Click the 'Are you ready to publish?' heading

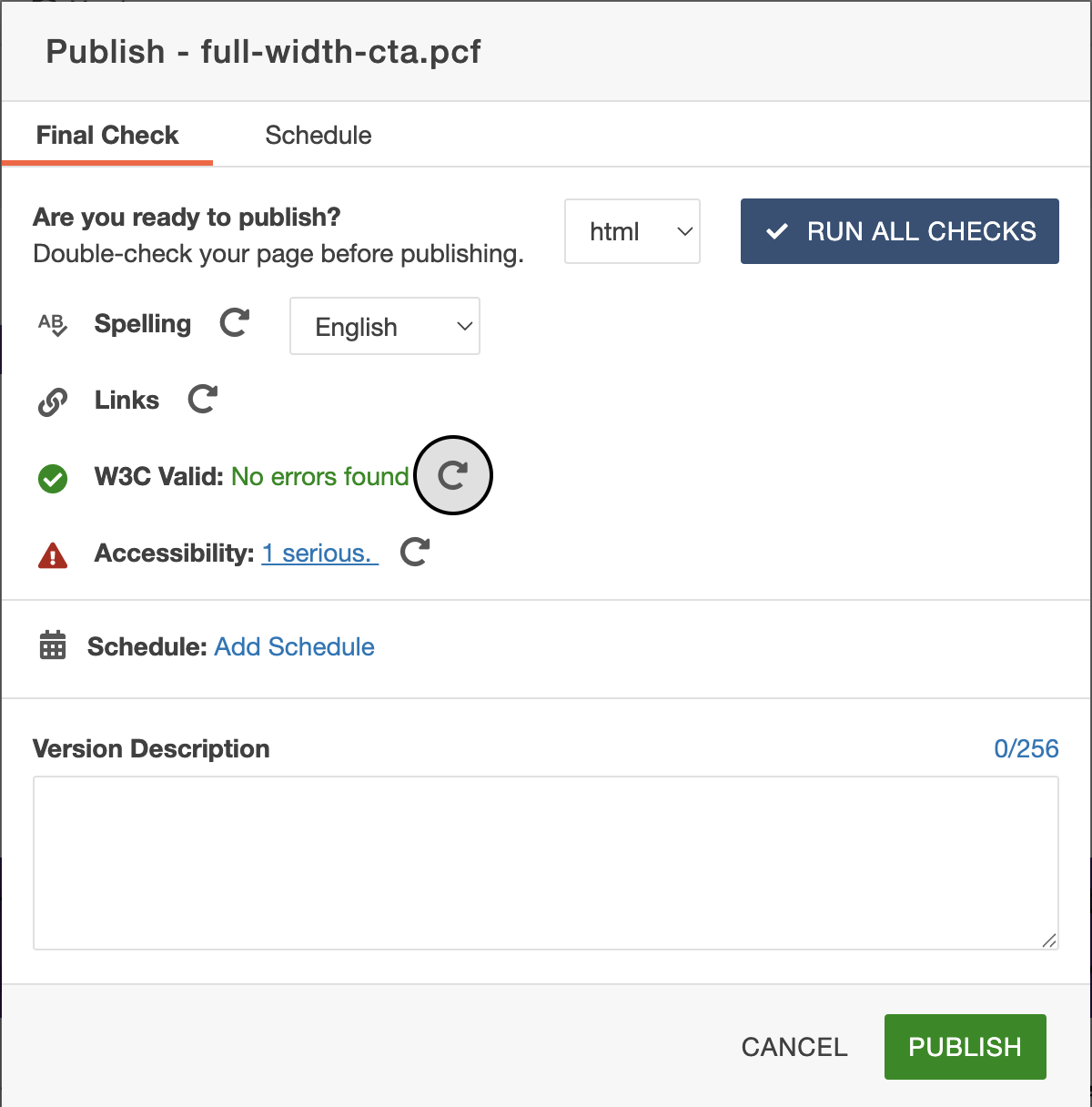(x=187, y=217)
